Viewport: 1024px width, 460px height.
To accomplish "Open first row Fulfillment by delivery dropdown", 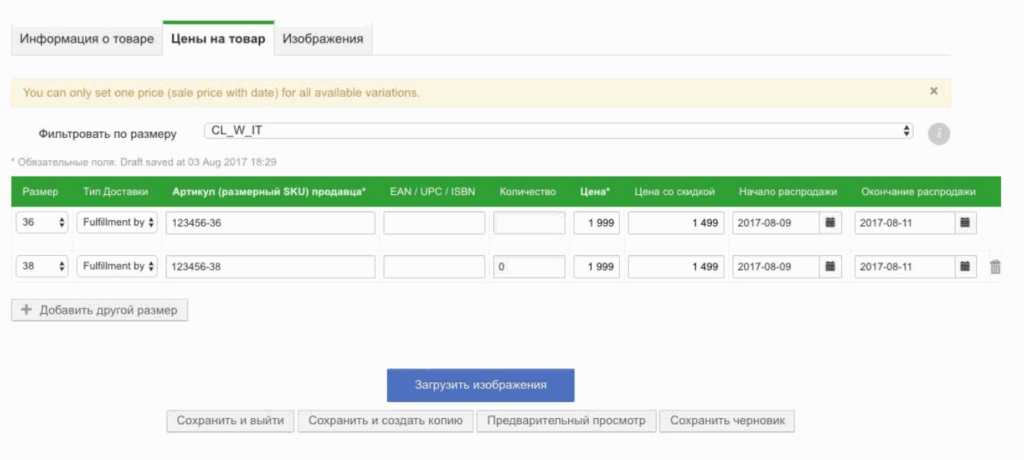I will click(x=118, y=223).
